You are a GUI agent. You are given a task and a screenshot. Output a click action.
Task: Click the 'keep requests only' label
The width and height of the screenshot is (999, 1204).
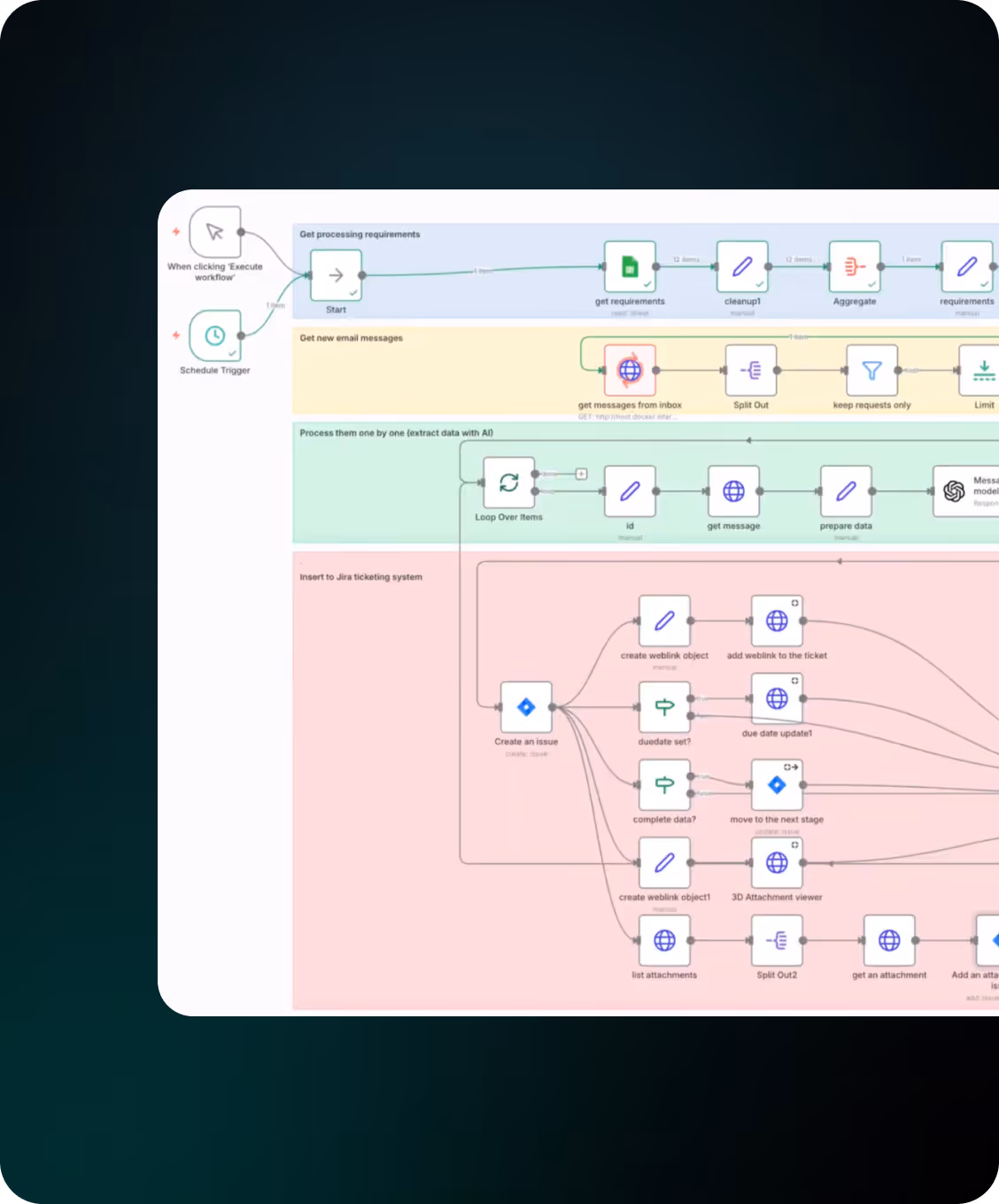point(872,405)
